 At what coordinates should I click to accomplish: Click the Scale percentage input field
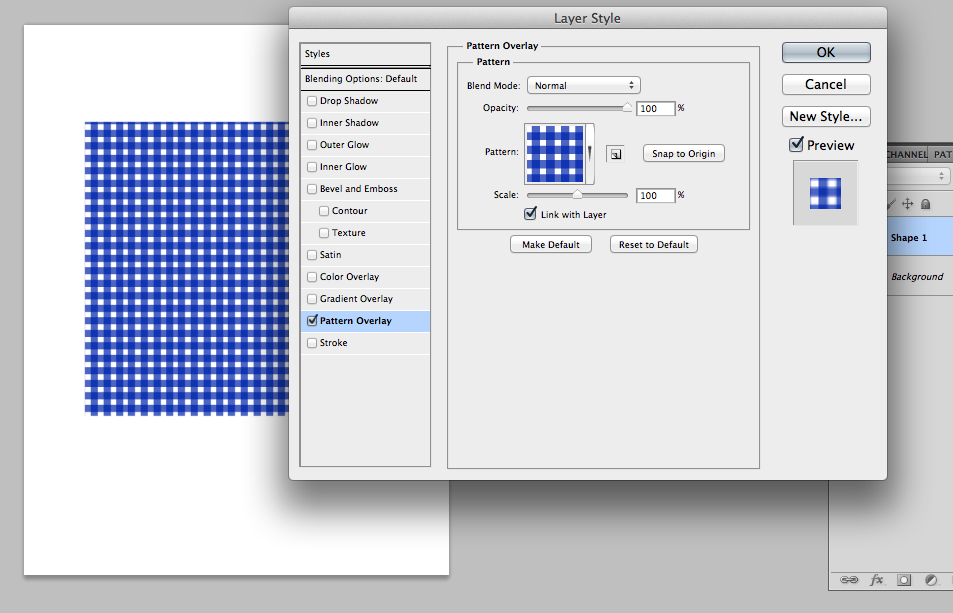click(x=656, y=196)
